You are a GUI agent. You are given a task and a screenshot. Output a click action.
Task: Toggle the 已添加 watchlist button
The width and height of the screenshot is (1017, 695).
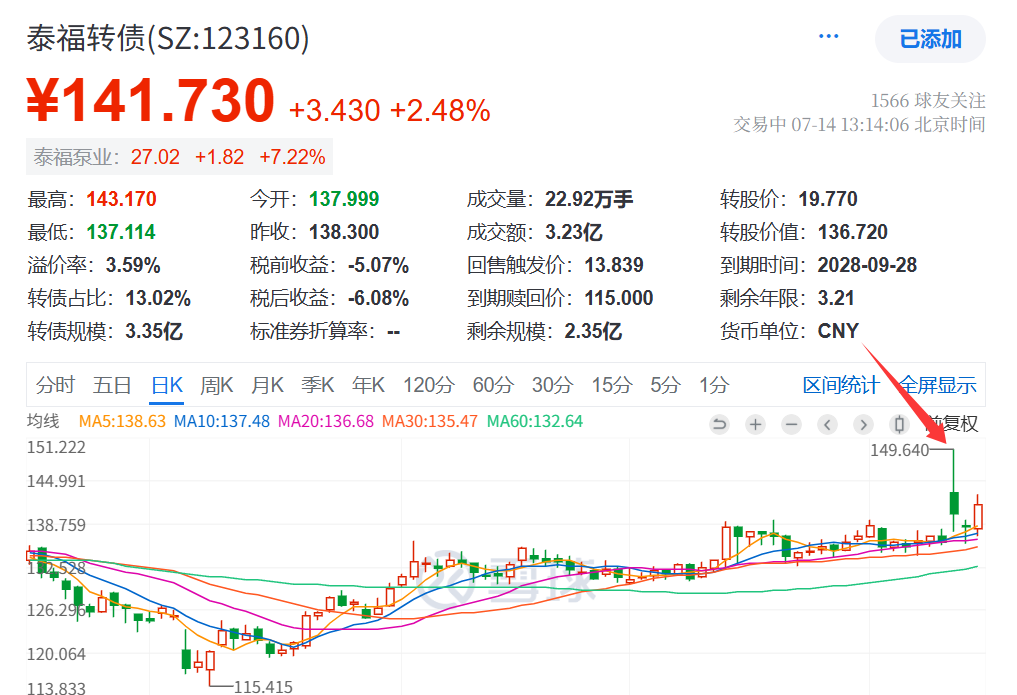(930, 39)
